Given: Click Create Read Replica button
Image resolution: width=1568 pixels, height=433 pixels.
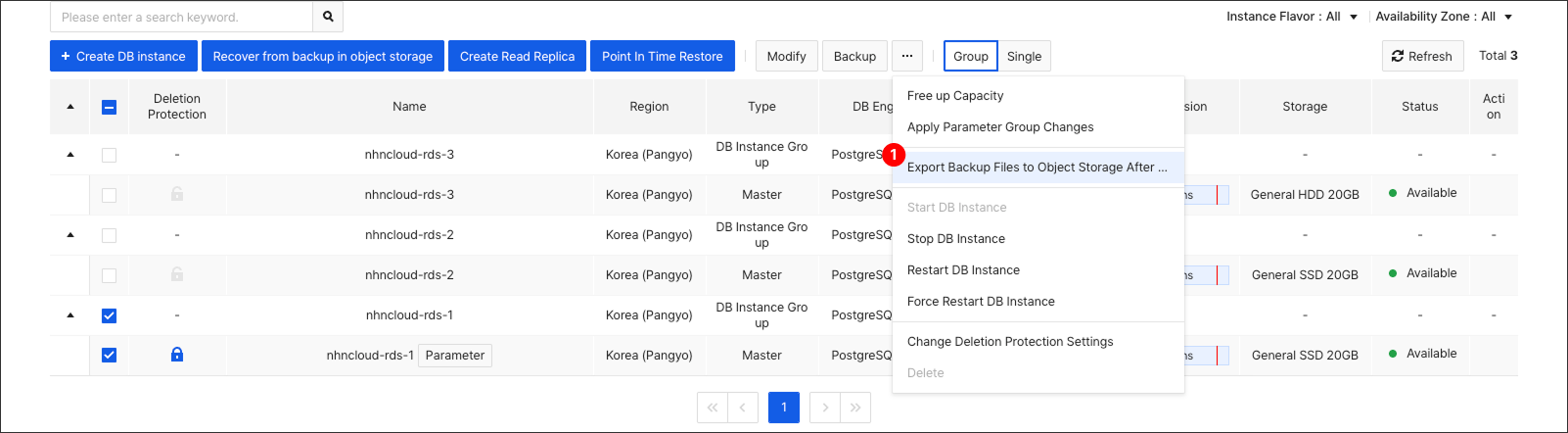Looking at the screenshot, I should point(518,56).
